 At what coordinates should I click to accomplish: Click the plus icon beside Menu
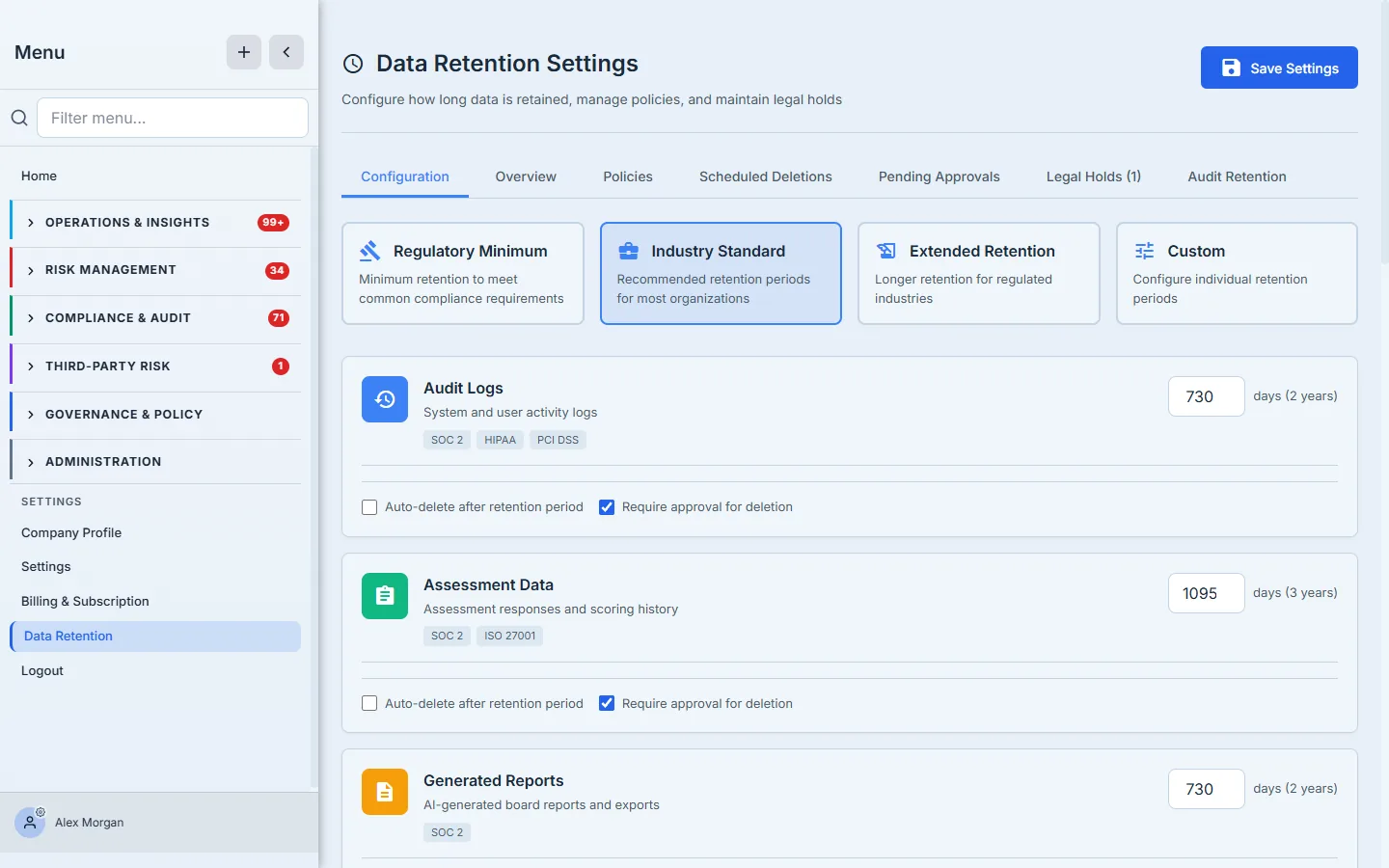[x=244, y=52]
